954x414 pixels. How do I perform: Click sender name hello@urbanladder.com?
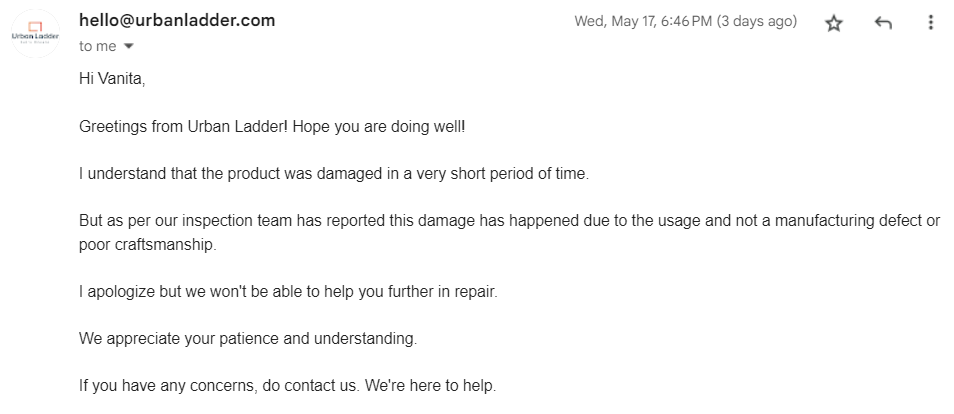pyautogui.click(x=177, y=20)
